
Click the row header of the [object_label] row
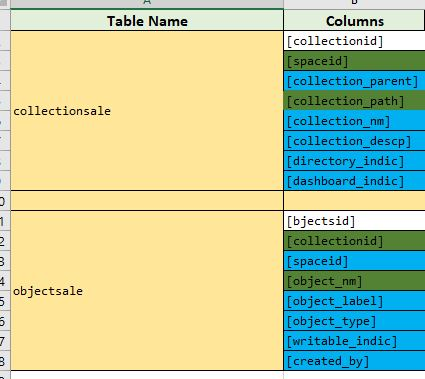[x=5, y=301]
